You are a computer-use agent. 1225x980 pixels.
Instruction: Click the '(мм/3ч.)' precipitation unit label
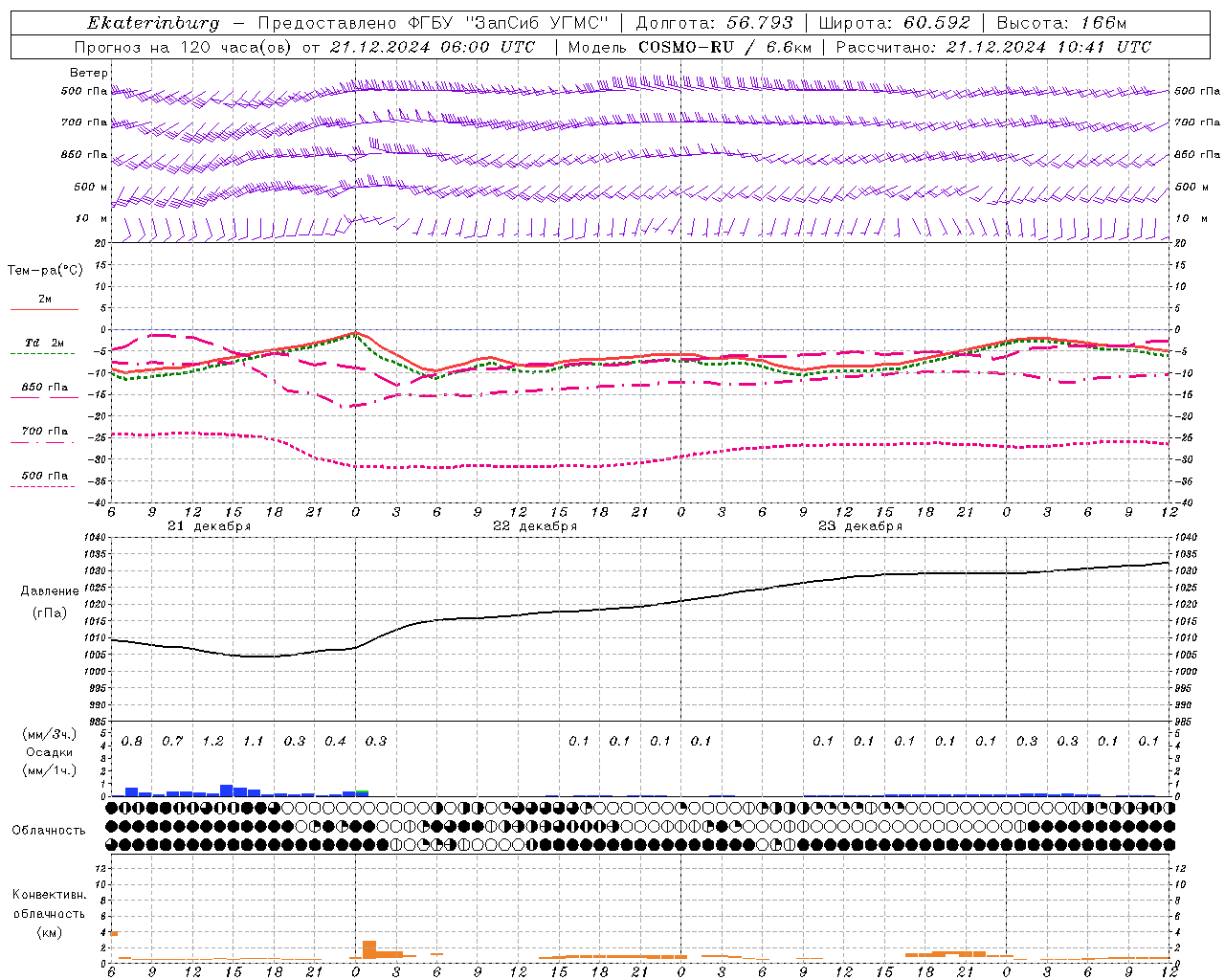tap(50, 734)
